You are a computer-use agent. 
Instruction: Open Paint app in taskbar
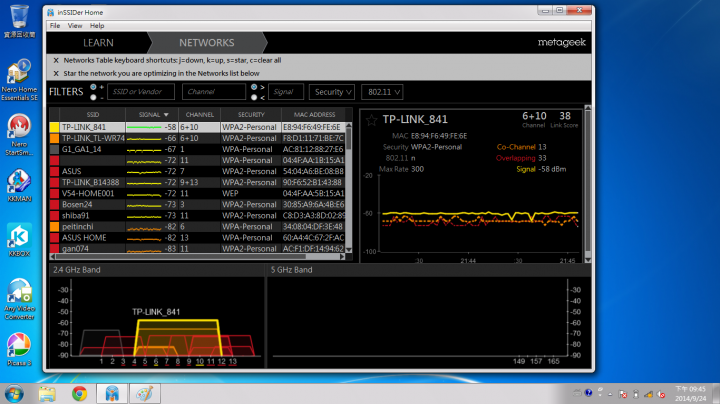click(144, 393)
